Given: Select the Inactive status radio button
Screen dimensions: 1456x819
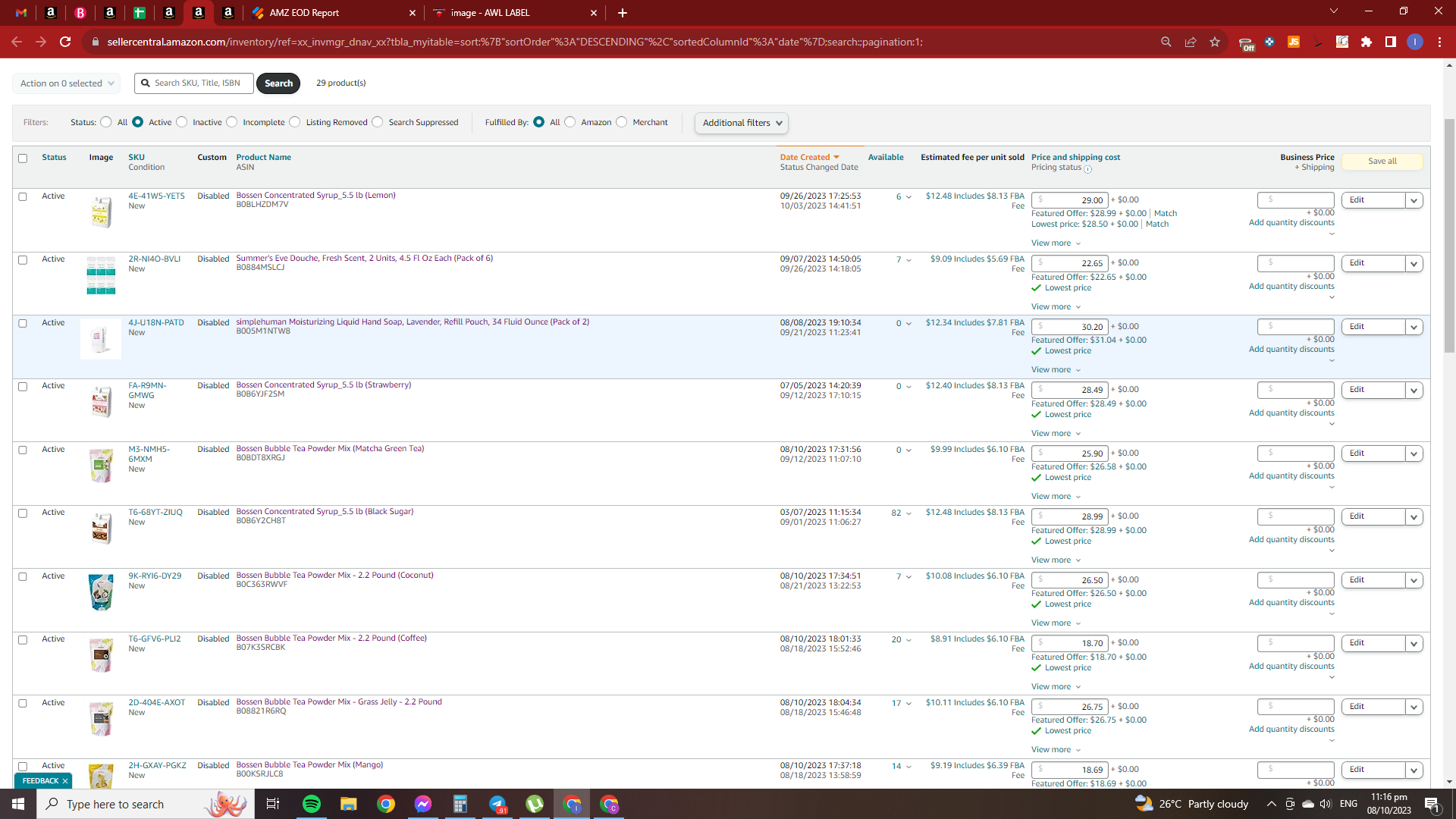Looking at the screenshot, I should [182, 122].
